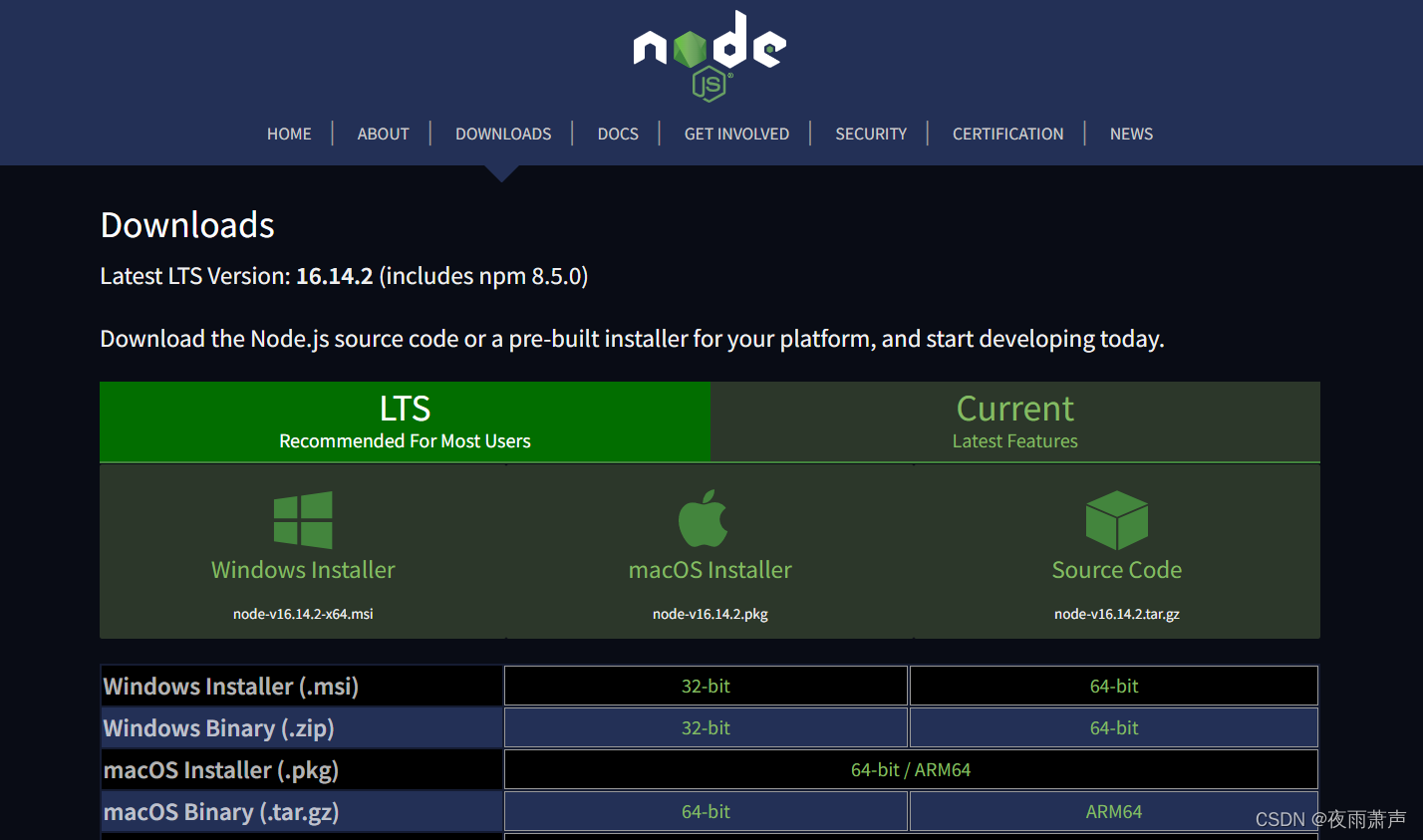Open the CERTIFICATION nav item
Screen dimensions: 1423x840
pyautogui.click(x=1007, y=134)
